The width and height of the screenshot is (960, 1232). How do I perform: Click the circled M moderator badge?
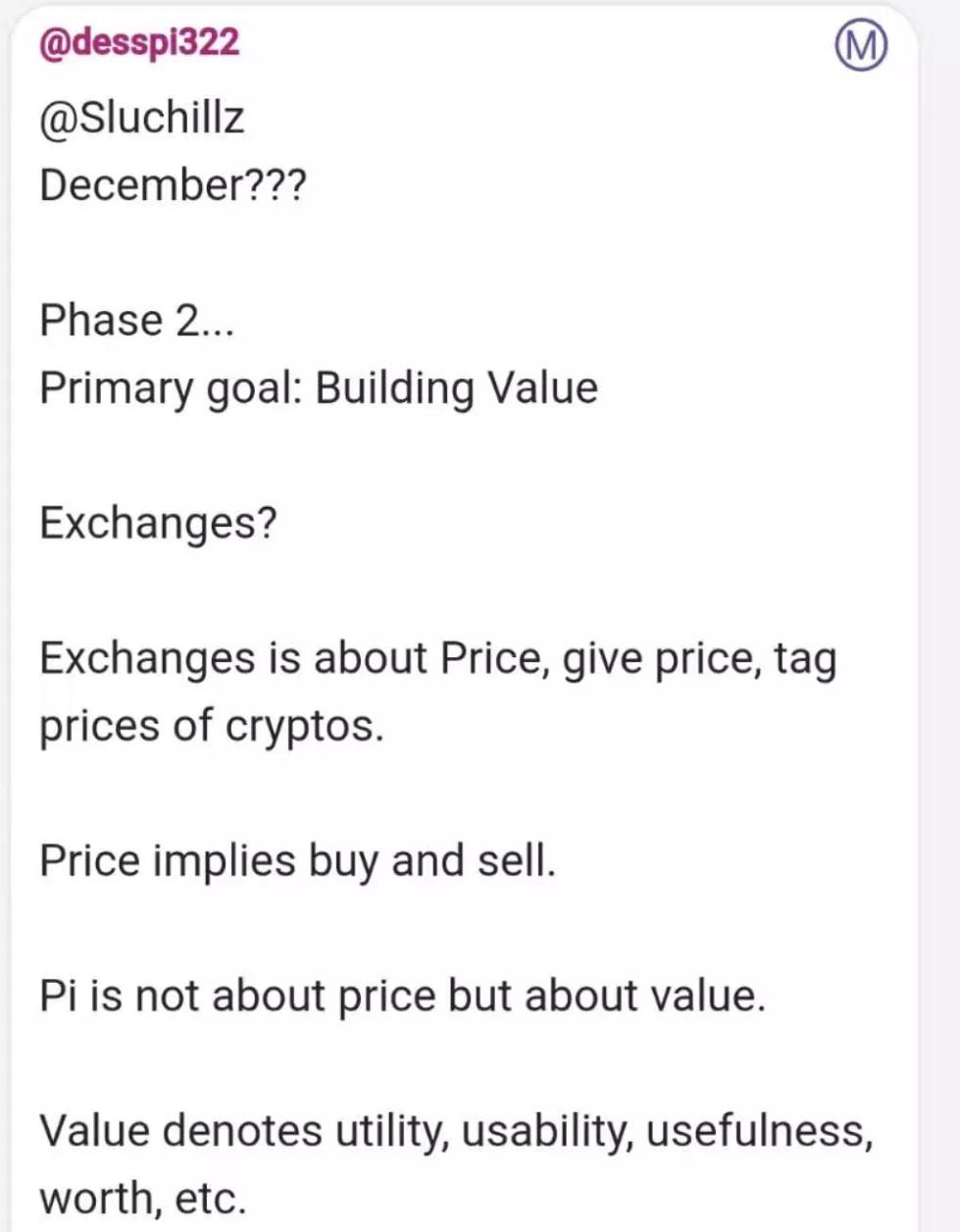coord(860,47)
